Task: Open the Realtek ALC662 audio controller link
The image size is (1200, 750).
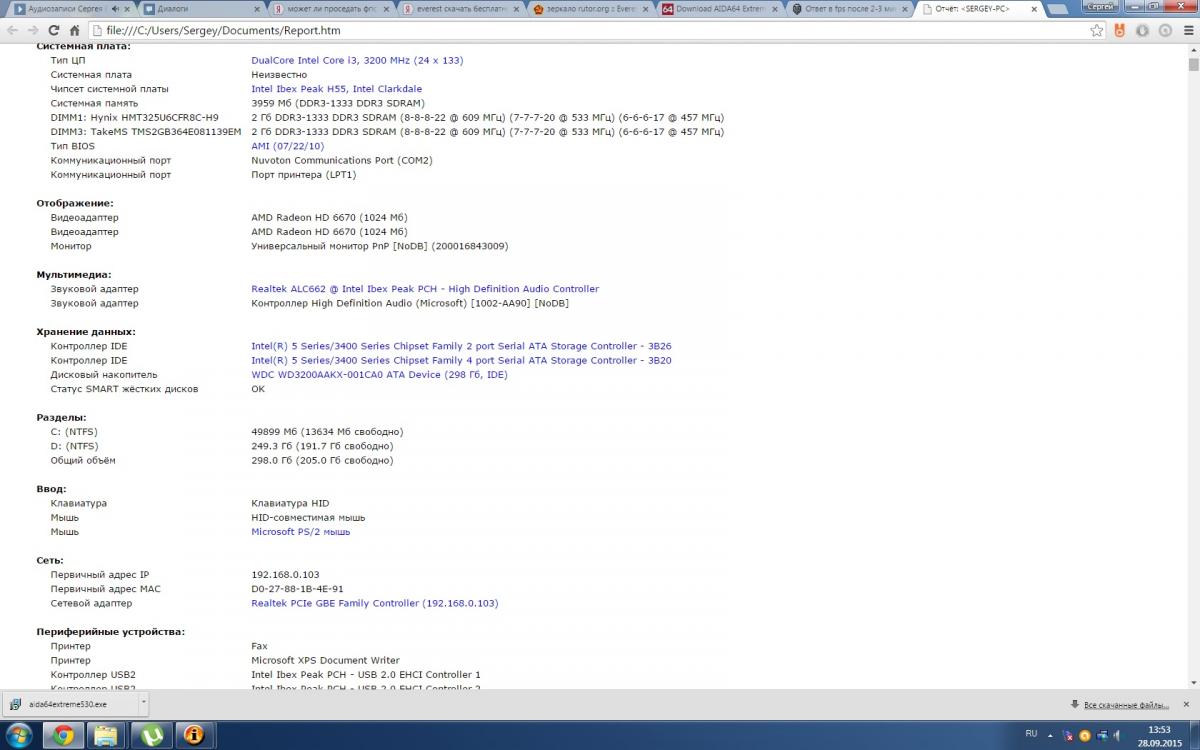Action: [x=425, y=289]
